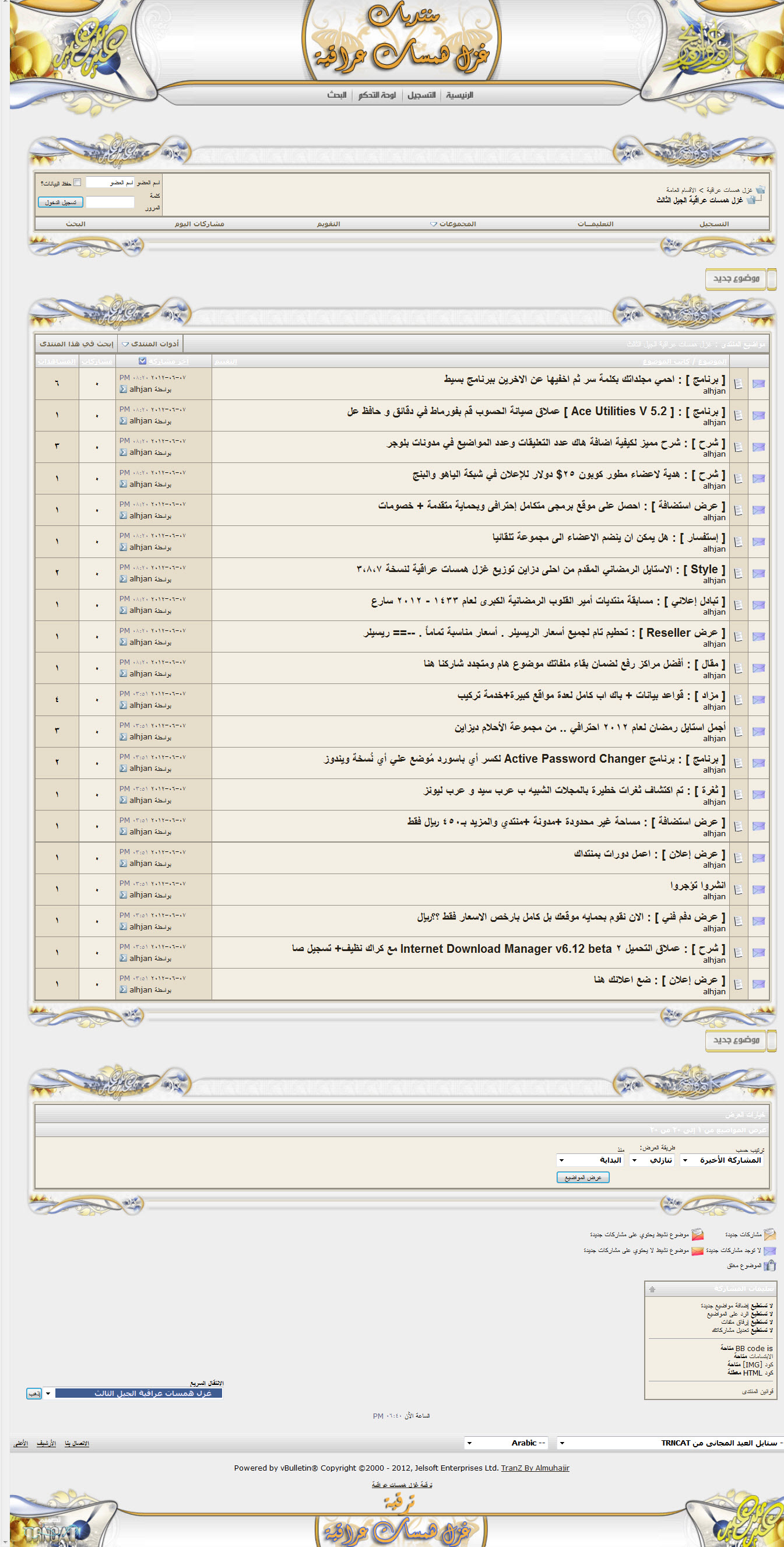This screenshot has width=784, height=1547.
Task: Open the TranZ By Almuhajir footer link
Action: pos(535,1468)
